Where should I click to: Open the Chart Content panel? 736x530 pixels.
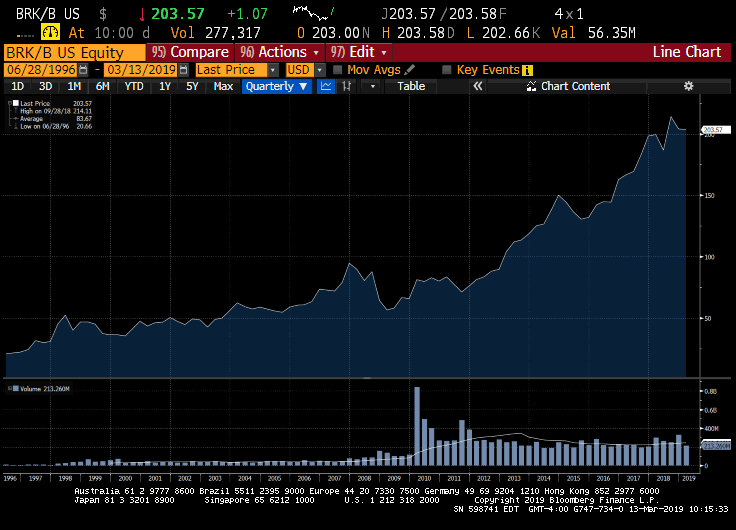(x=568, y=86)
